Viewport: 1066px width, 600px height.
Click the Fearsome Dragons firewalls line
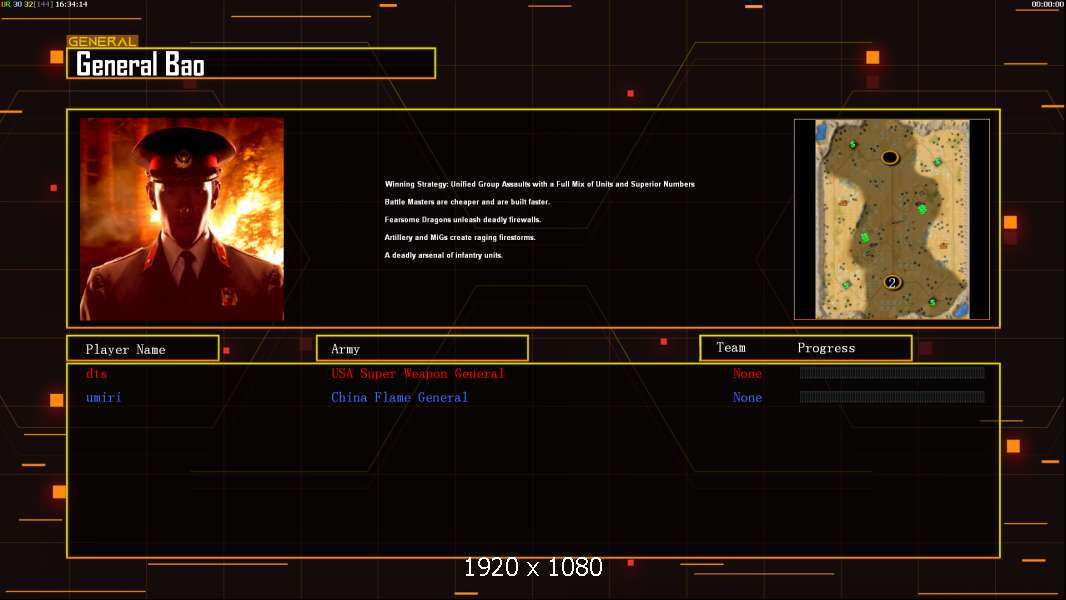462,219
